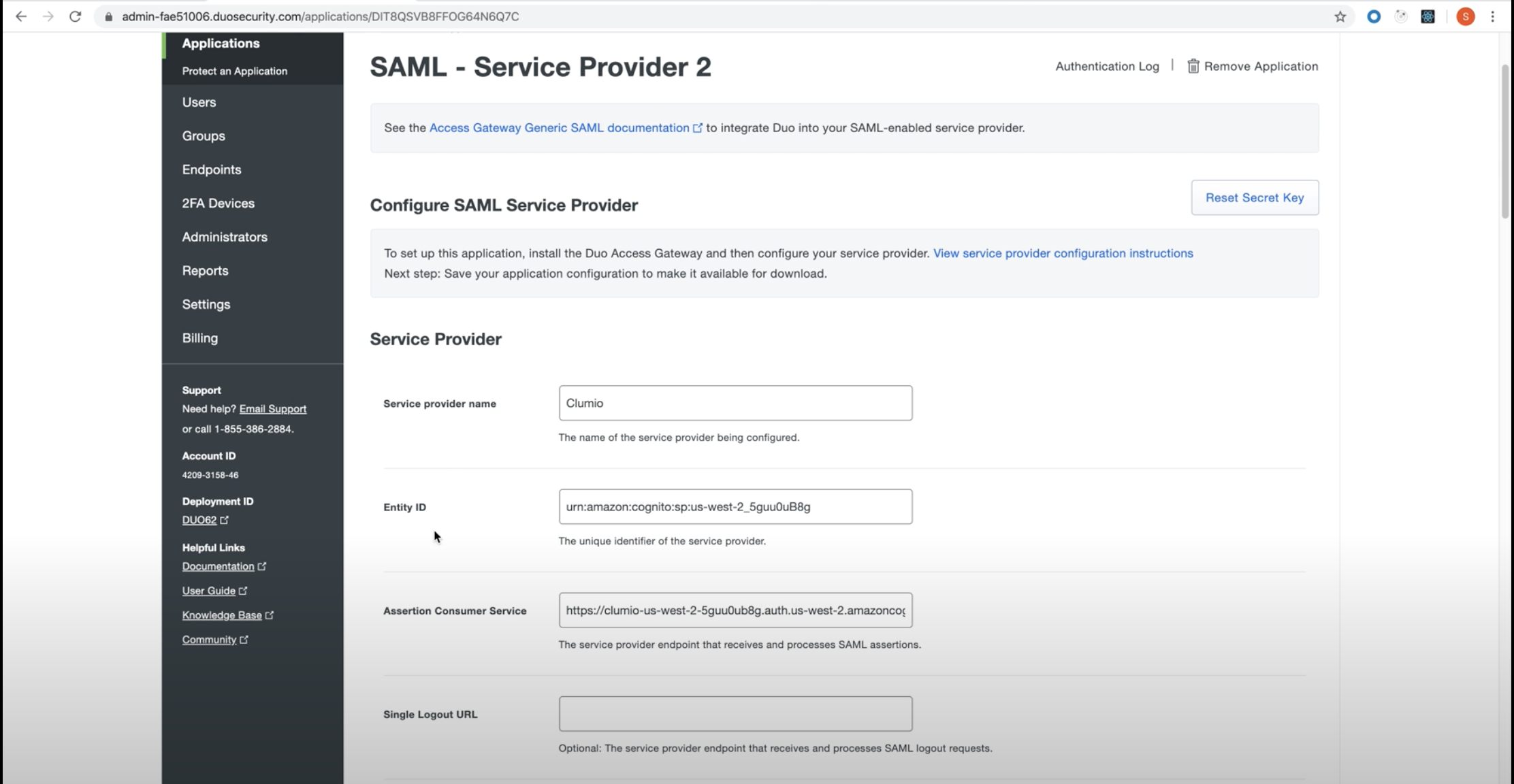Click the page vertical scrollbar thumb

pyautogui.click(x=1504, y=143)
